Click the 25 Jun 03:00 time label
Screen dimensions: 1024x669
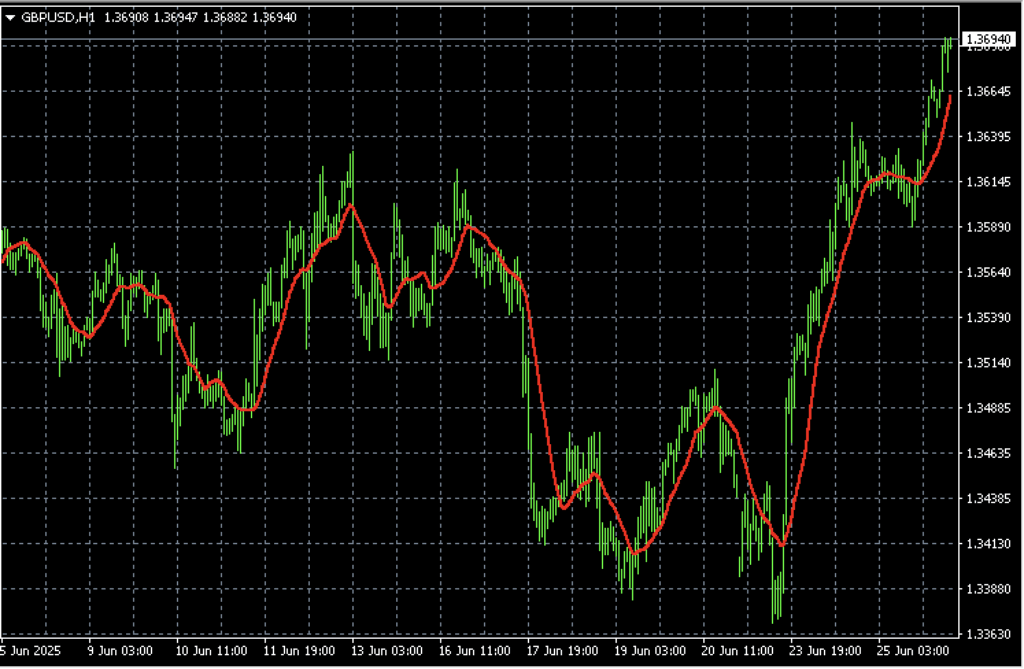coord(911,650)
